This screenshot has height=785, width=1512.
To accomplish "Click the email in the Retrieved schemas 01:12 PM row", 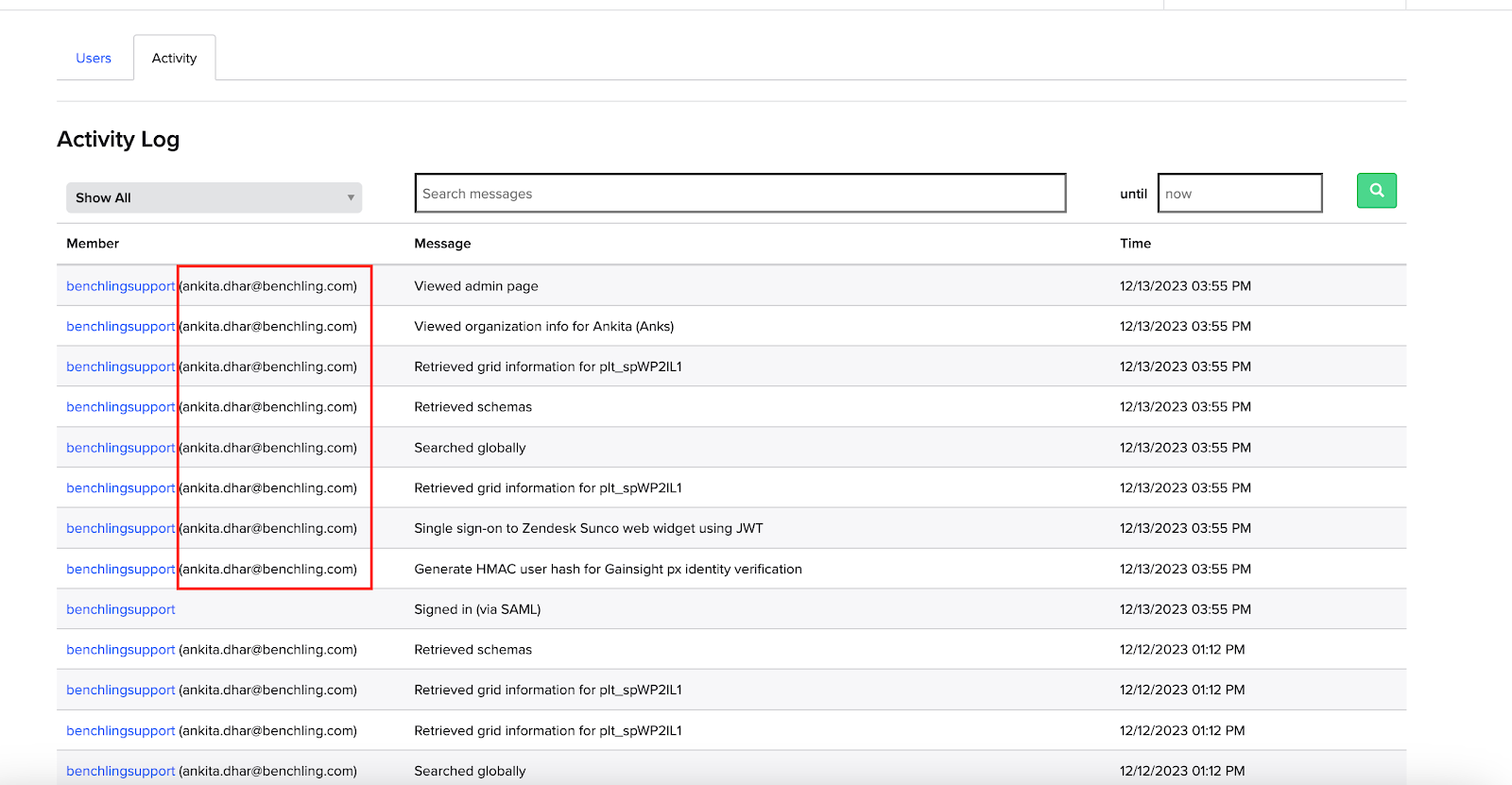I will coord(268,650).
